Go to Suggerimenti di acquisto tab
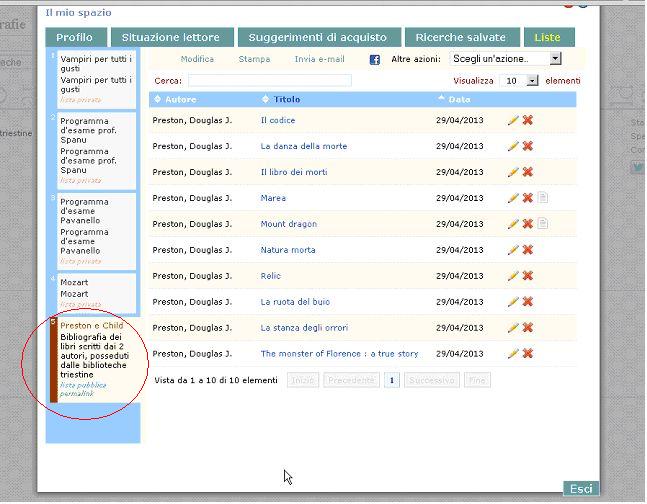 (318, 38)
